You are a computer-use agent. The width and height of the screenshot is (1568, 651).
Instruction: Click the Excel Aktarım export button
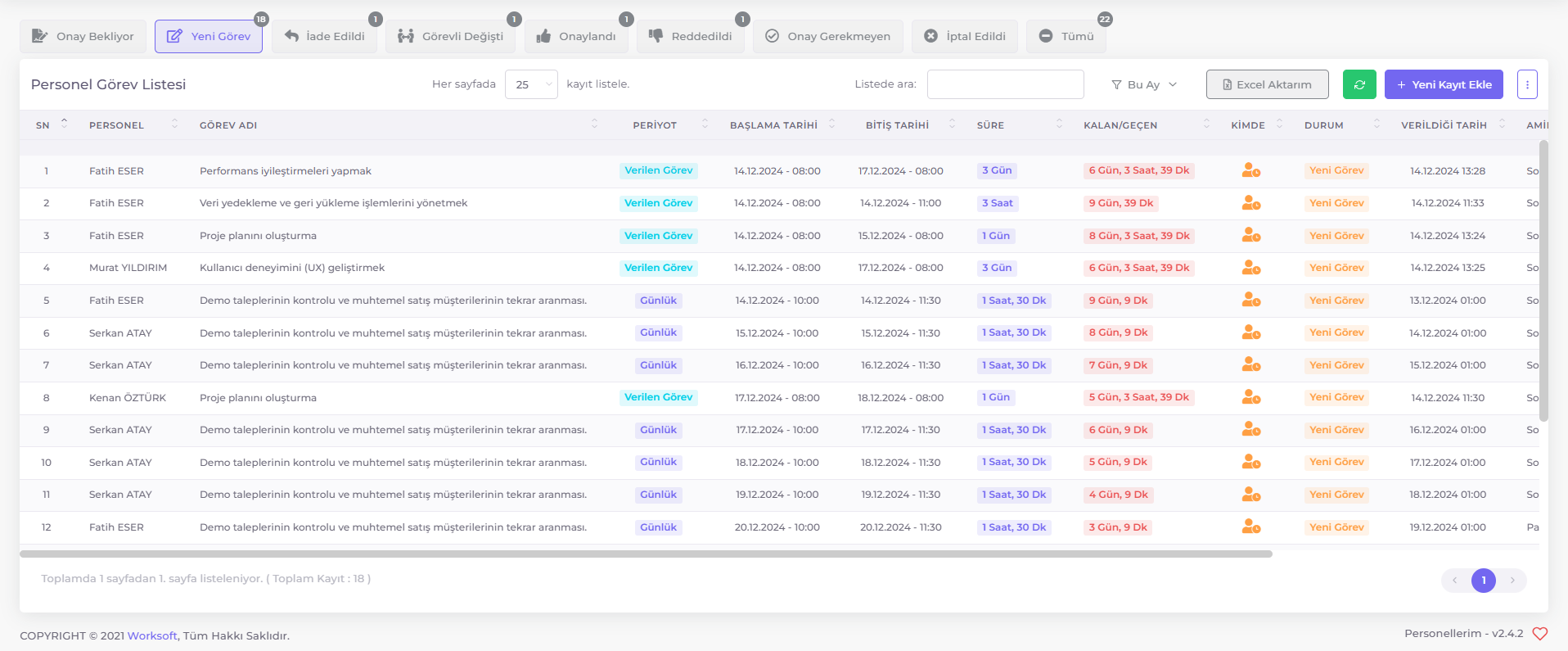(1267, 84)
